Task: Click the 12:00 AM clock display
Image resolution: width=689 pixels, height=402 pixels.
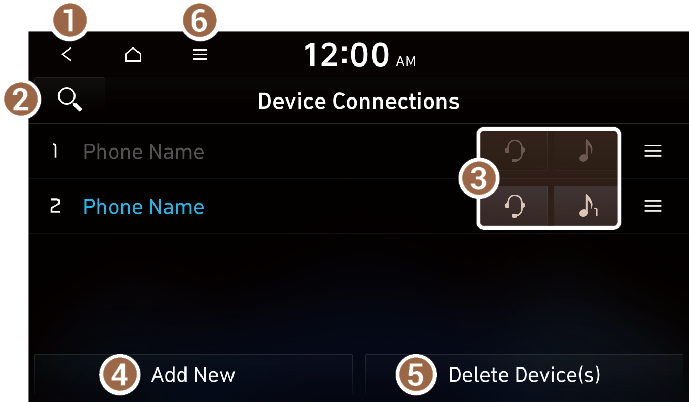Action: pyautogui.click(x=359, y=55)
